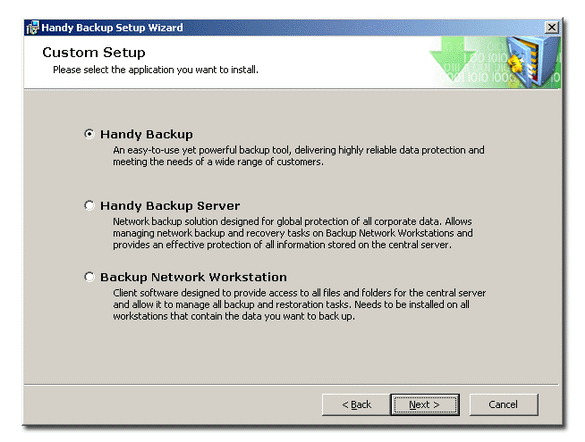Screen dimensions: 585x442
Task: Choose the Handy Backup Server radio option
Action: [x=89, y=205]
